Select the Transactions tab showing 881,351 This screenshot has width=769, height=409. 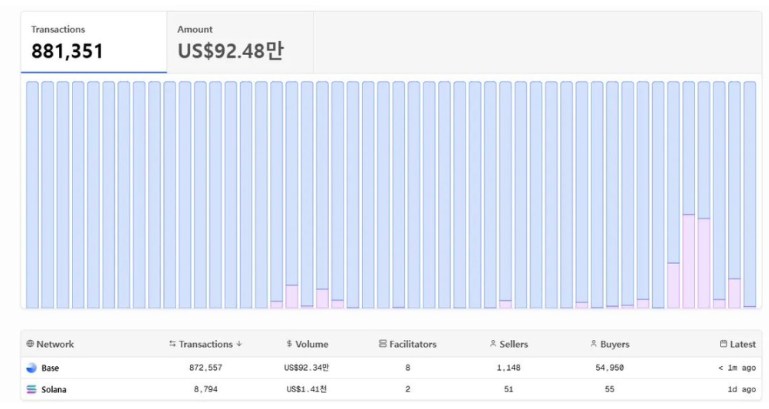point(94,42)
